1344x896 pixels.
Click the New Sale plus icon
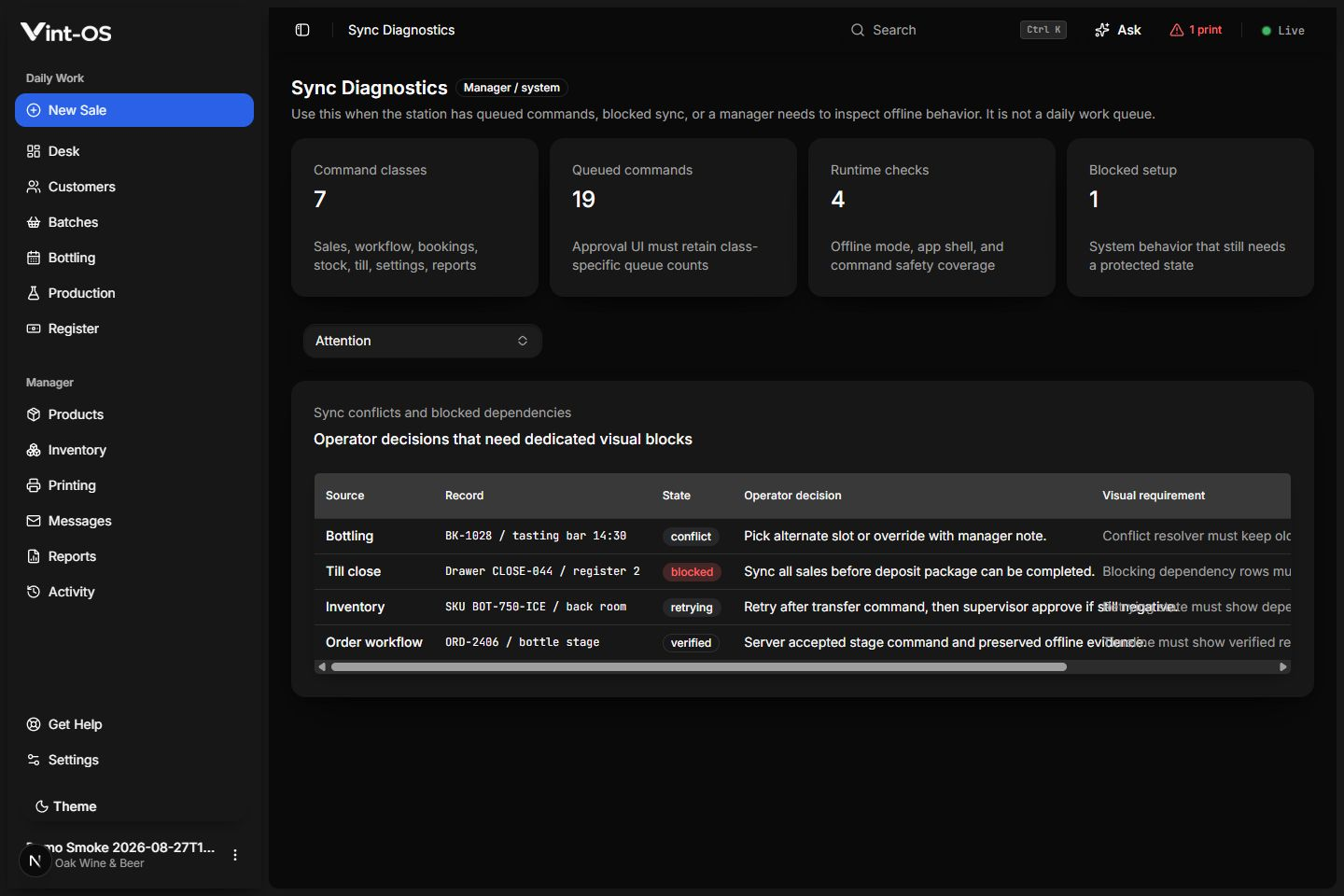(x=34, y=110)
